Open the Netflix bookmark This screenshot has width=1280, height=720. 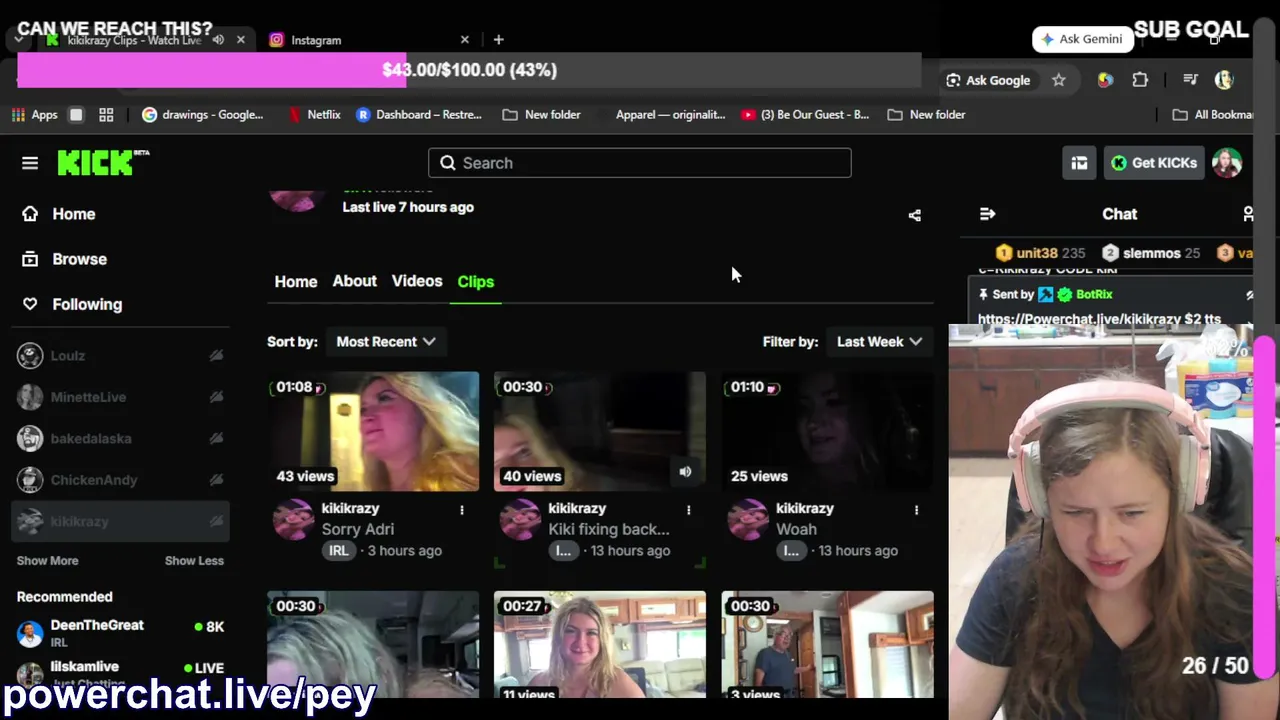pos(314,115)
